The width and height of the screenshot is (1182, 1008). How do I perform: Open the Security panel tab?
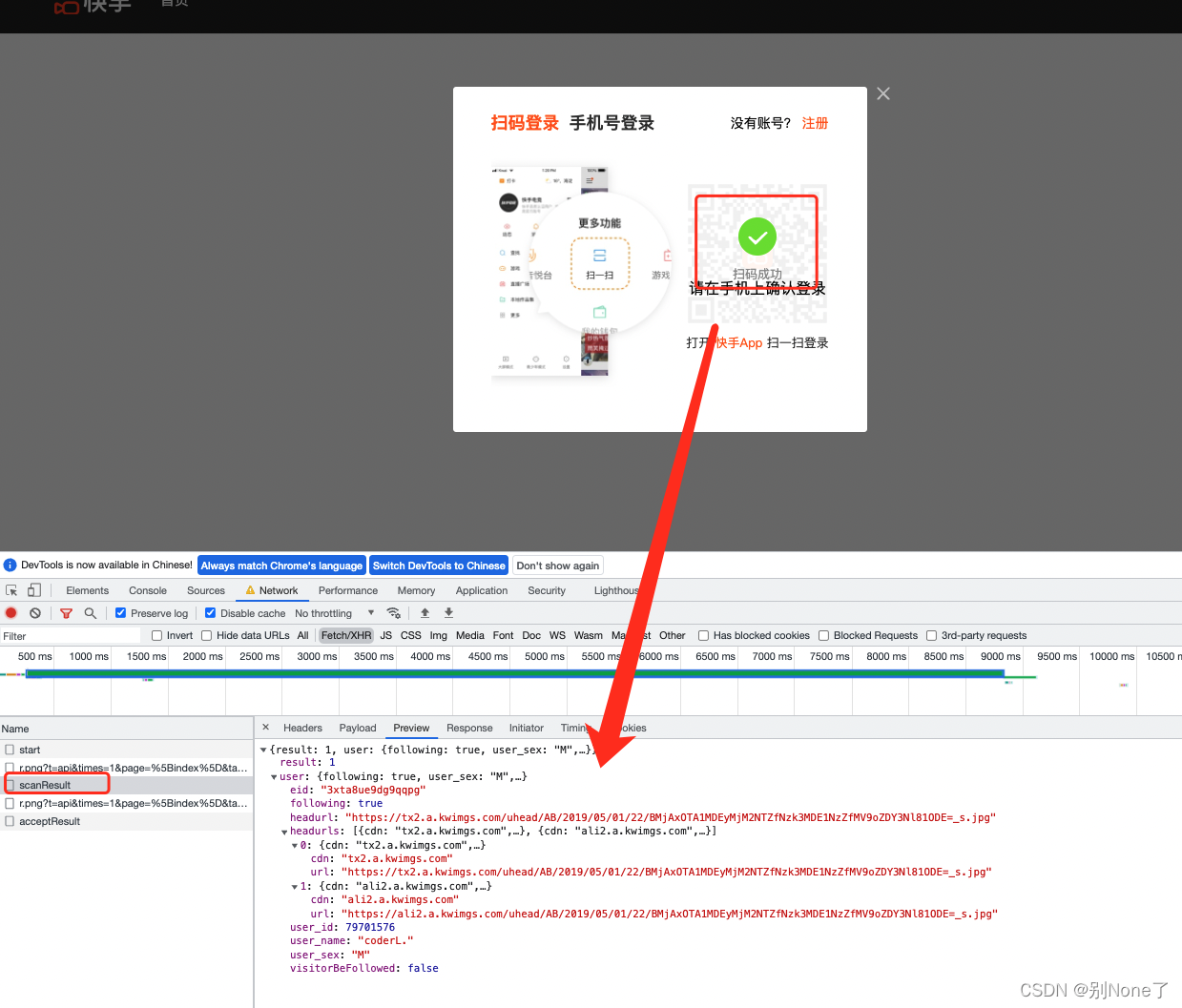tap(547, 590)
